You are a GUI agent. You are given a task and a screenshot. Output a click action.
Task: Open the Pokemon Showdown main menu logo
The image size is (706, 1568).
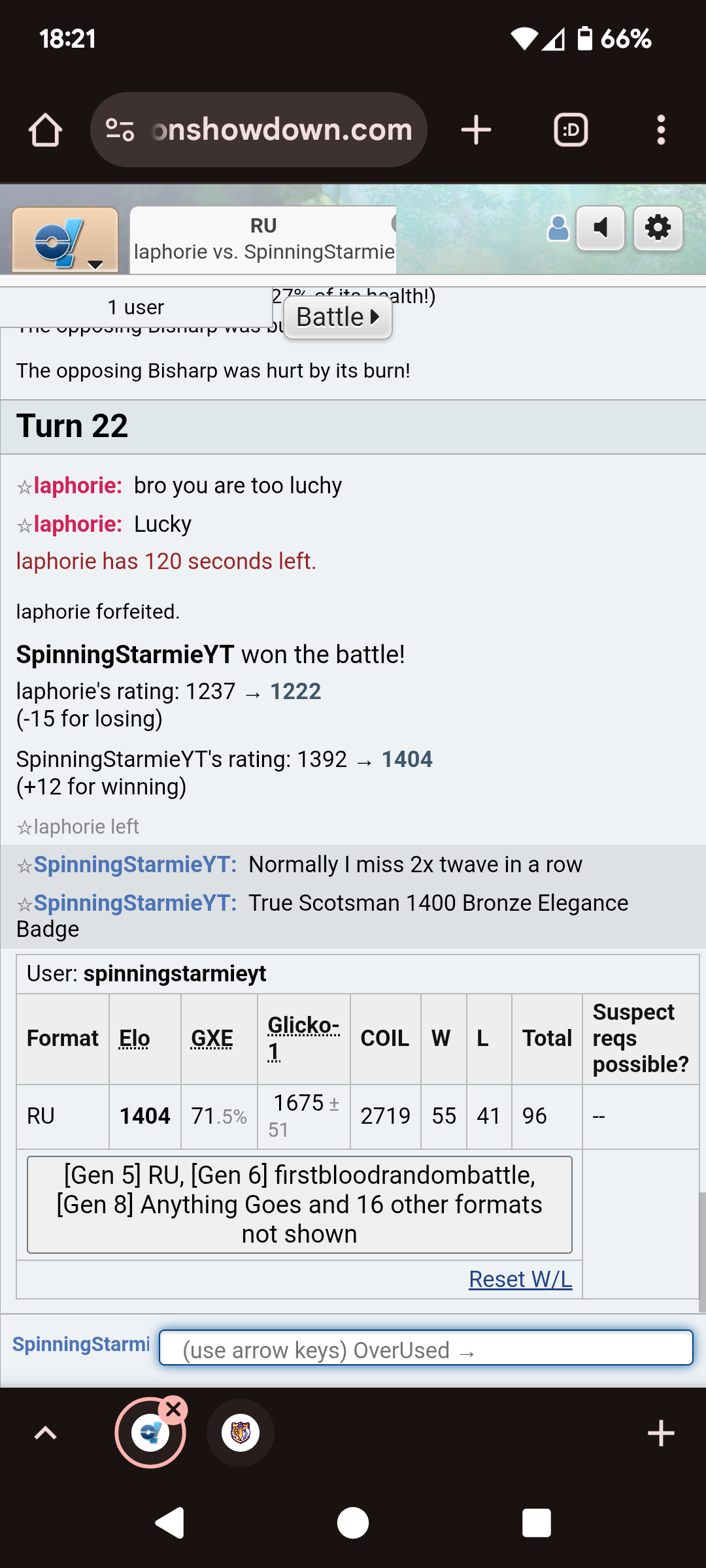coord(65,240)
